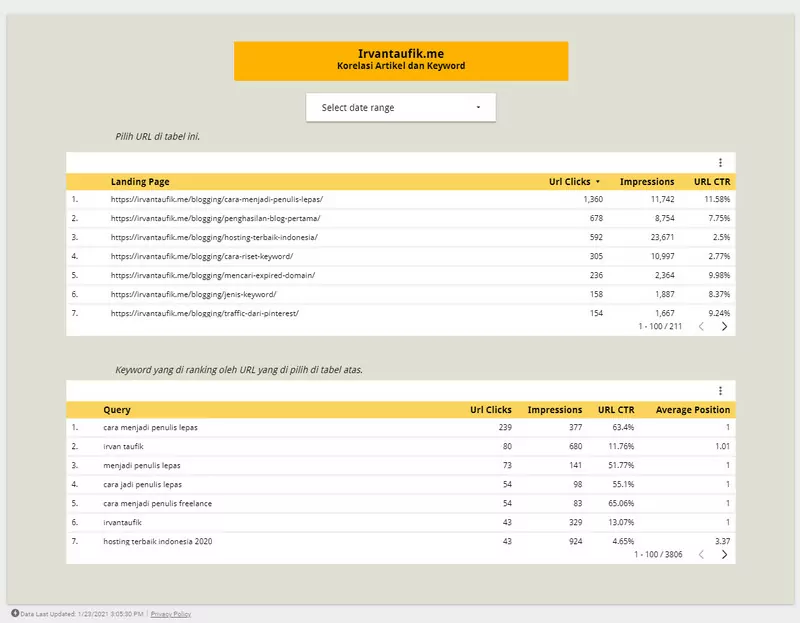Screen dimensions: 800x623
Task: Click query 'cara menjadi penulis freelance'
Action: point(157,503)
